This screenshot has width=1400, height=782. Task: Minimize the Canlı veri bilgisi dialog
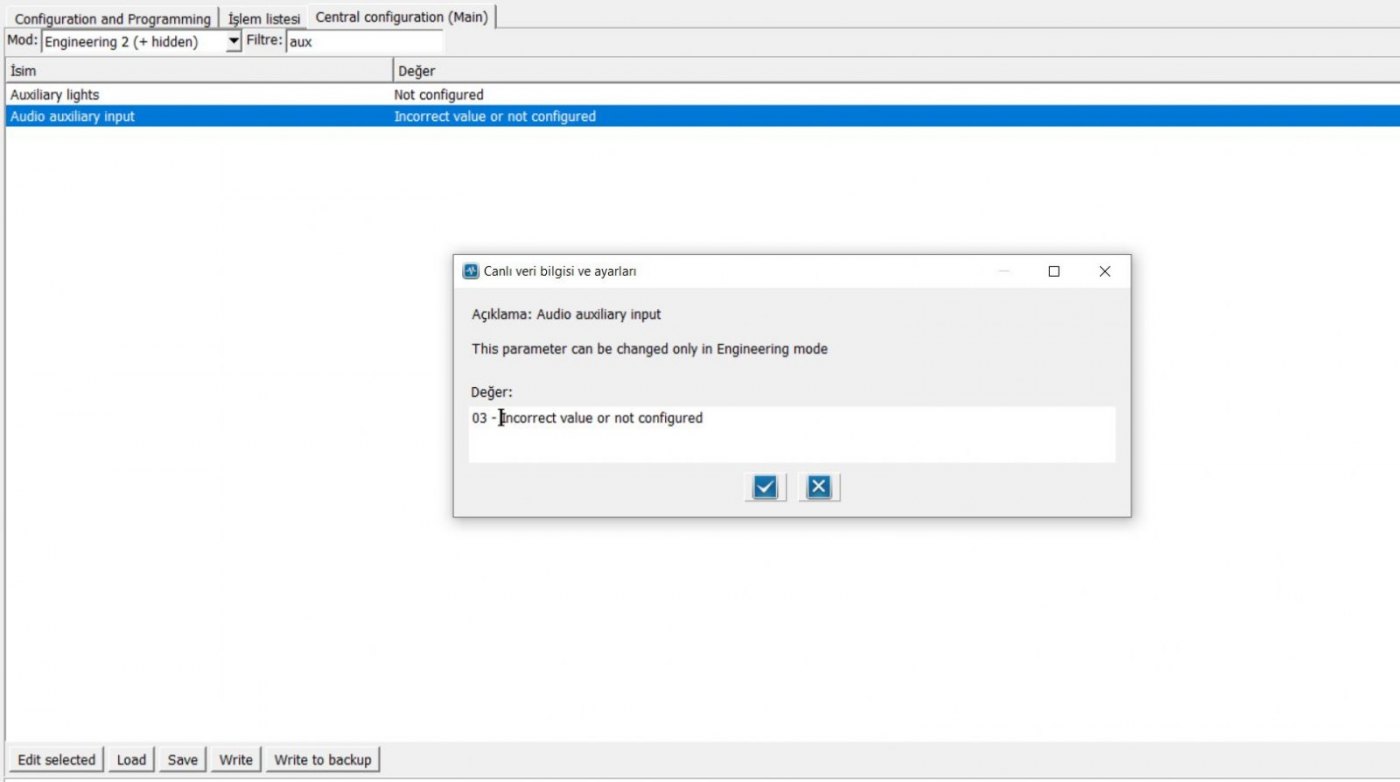point(1003,271)
